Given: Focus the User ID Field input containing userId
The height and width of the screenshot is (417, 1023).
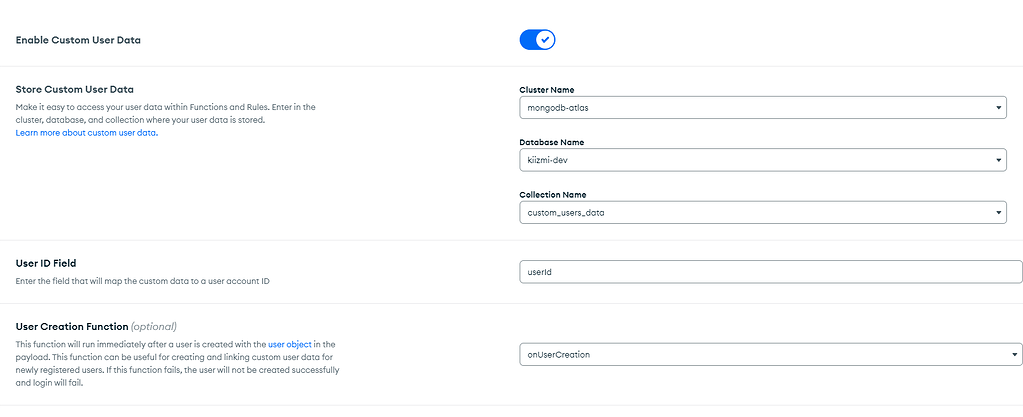Looking at the screenshot, I should pos(770,272).
